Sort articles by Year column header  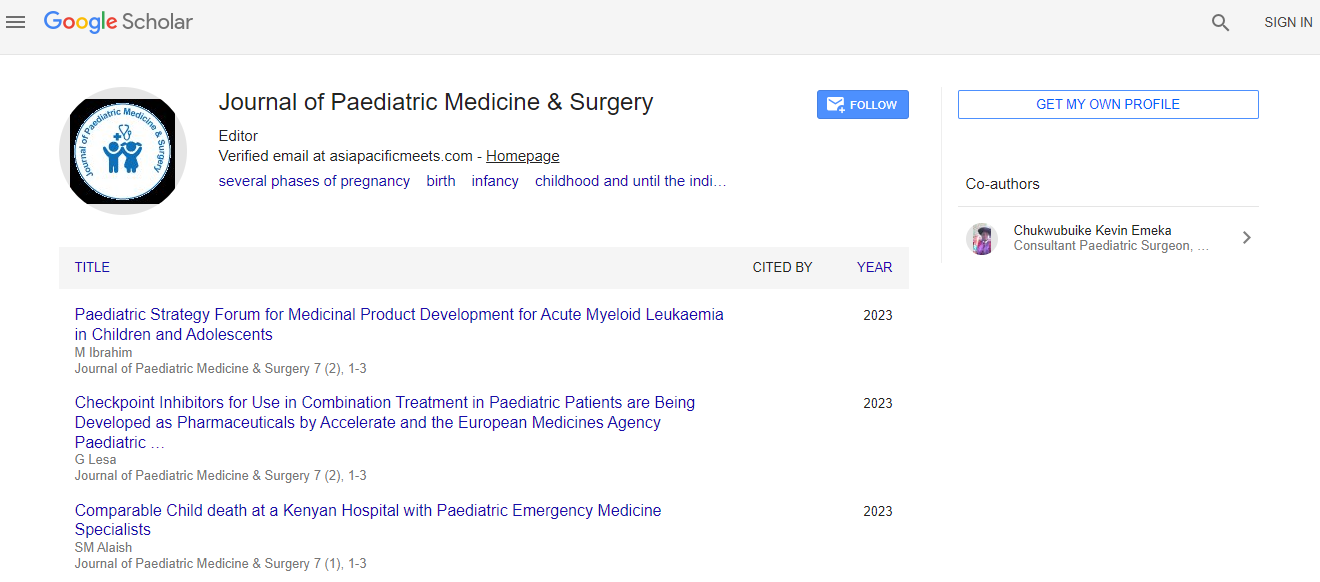874,267
